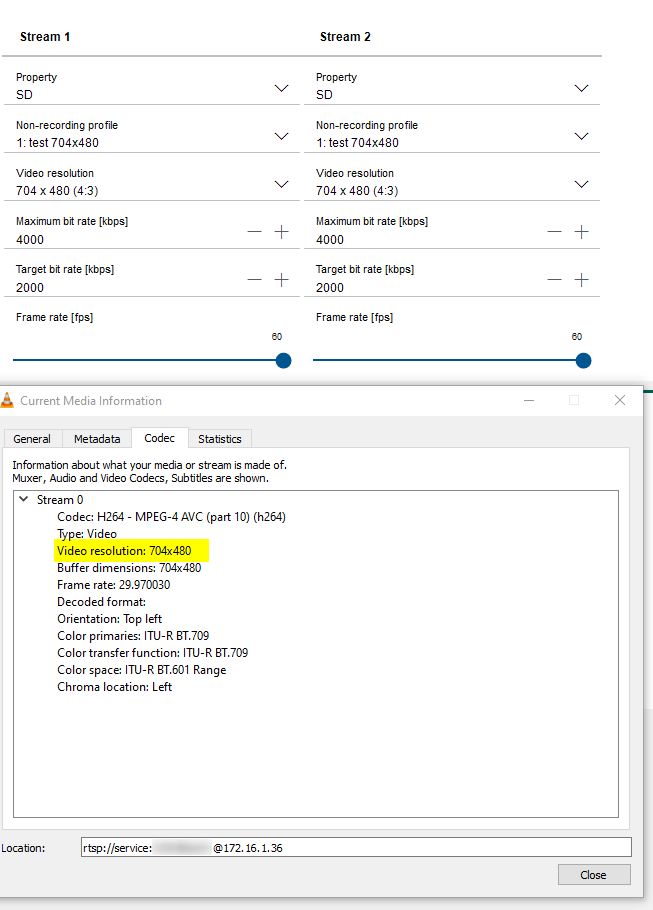Viewport: 653px width, 910px height.
Task: Click the VLC cone icon in title bar
Action: pyautogui.click(x=9, y=401)
